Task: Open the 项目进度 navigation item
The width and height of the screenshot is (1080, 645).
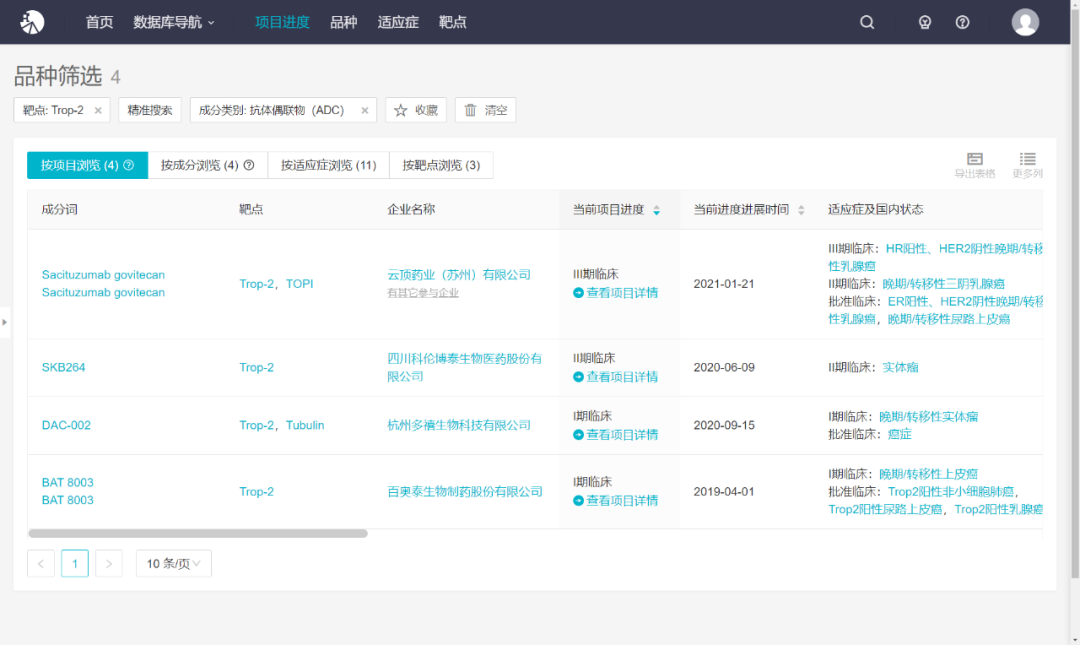Action: (x=282, y=22)
